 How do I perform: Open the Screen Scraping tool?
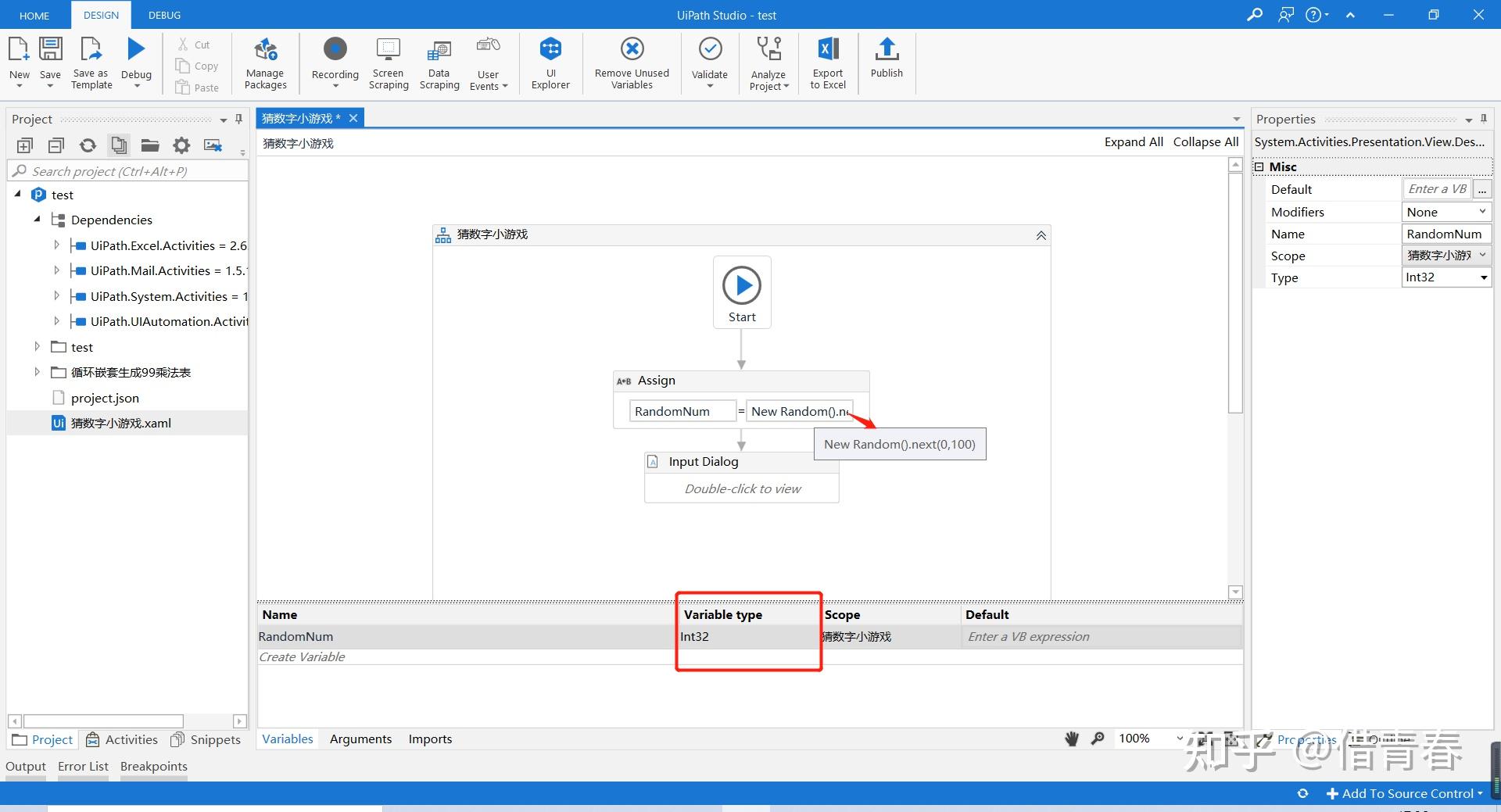click(x=388, y=63)
